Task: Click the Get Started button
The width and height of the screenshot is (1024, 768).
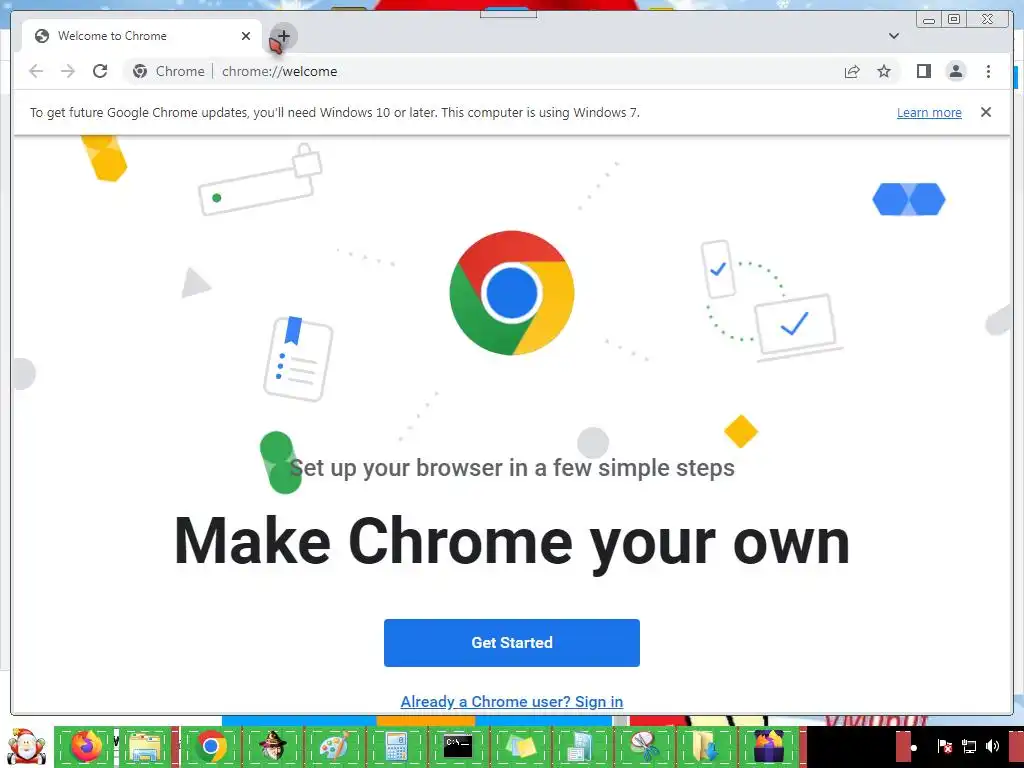Action: (512, 643)
